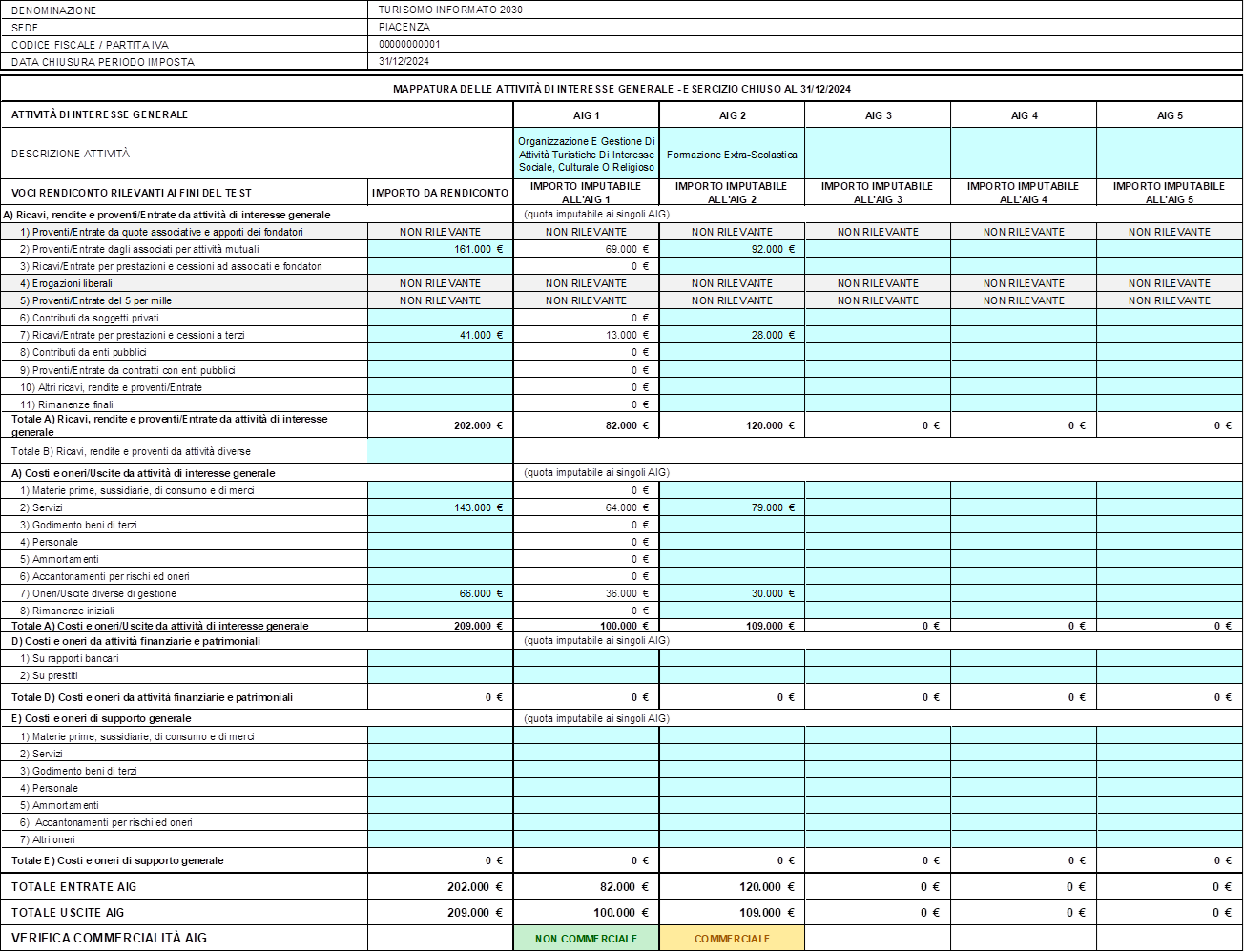The image size is (1244, 952).
Task: Click the AIG 5 column header
Action: click(1170, 115)
